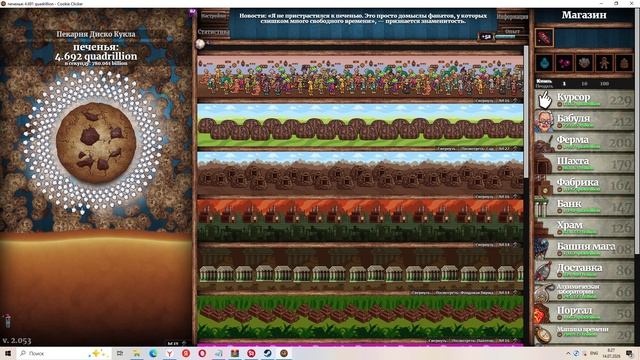
Task: Mute the mine building row
Action: [485, 197]
